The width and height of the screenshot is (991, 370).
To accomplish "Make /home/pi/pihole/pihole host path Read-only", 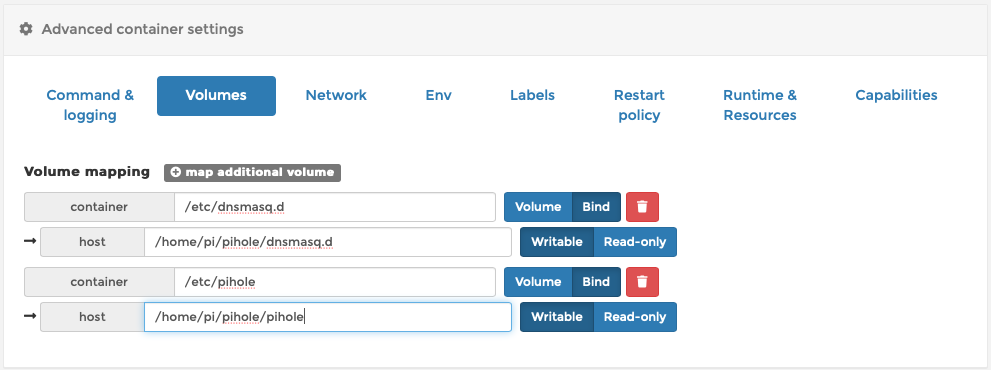I will pos(635,316).
